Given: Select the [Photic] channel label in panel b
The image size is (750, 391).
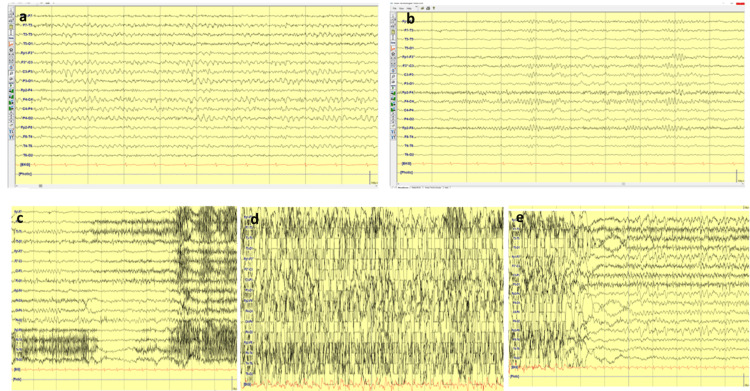Looking at the screenshot, I should point(407,172).
